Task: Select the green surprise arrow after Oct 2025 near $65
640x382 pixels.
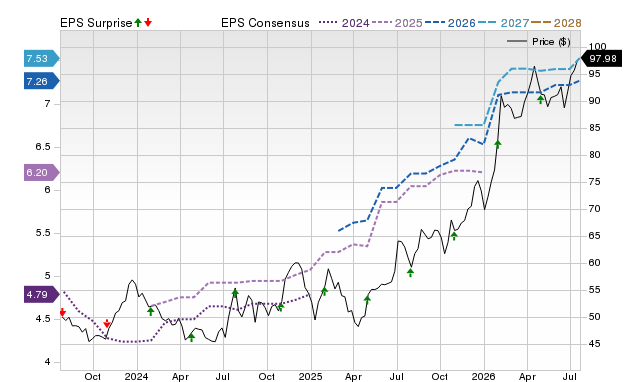Action: (454, 235)
